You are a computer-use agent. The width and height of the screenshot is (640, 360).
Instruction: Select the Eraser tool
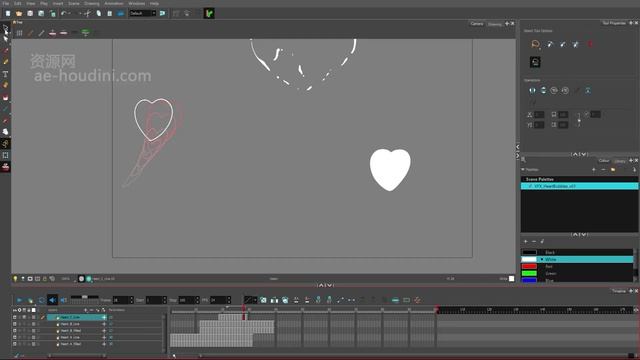[6, 97]
